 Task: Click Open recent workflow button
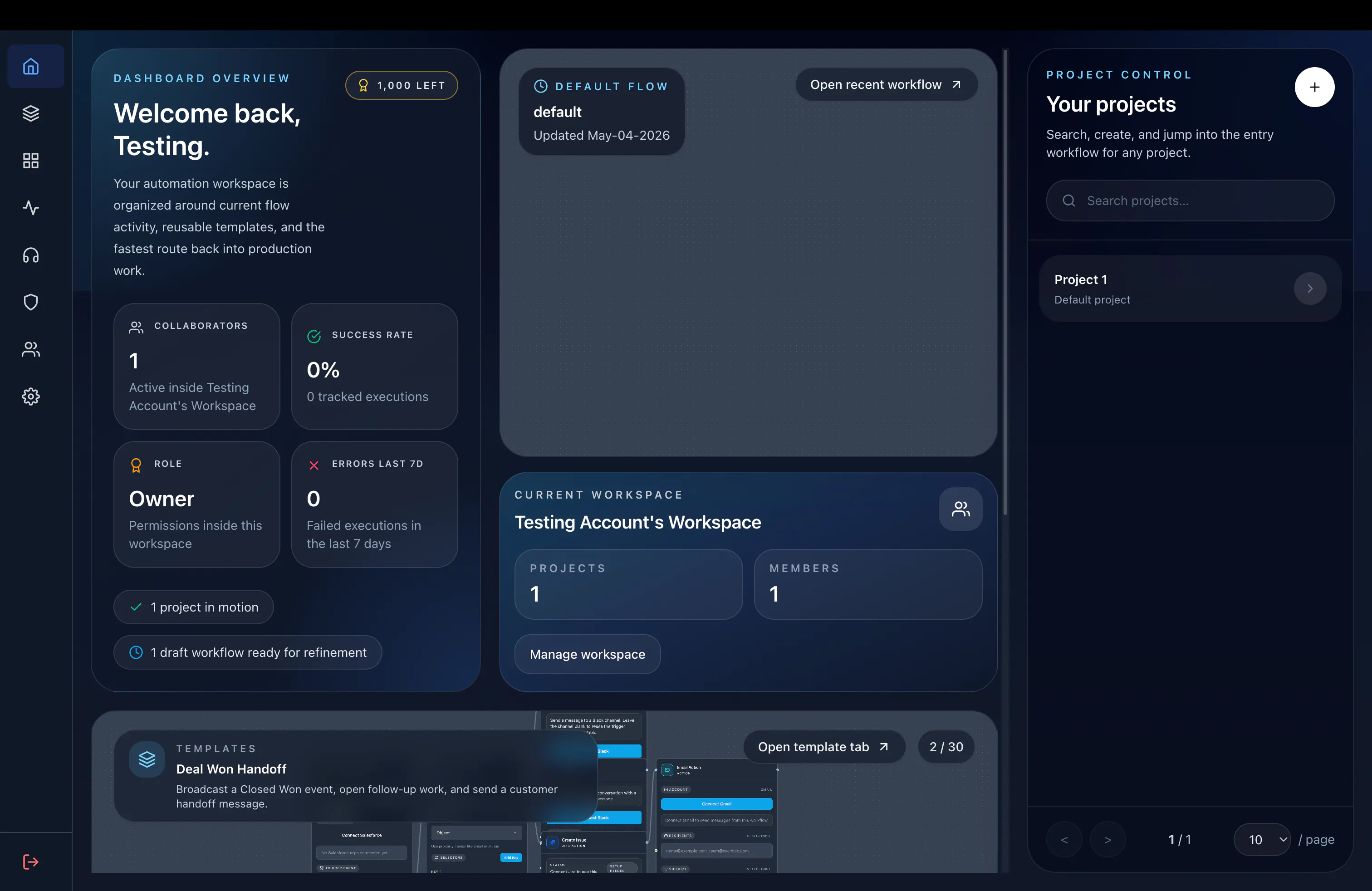click(886, 85)
